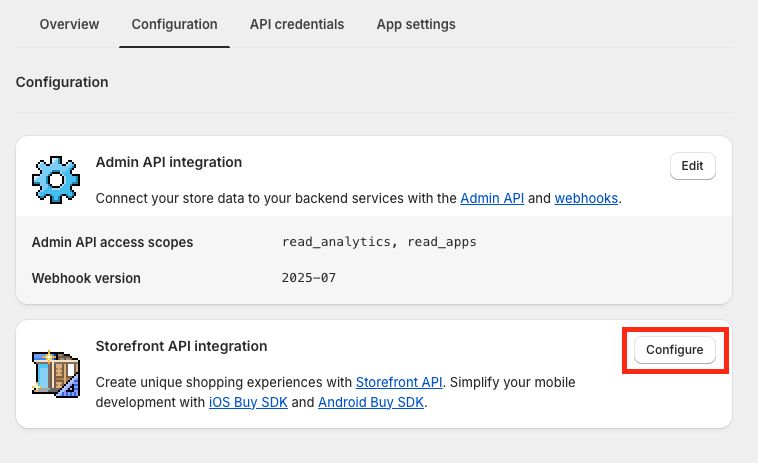Select the webhook version value 2025-07

click(x=308, y=278)
